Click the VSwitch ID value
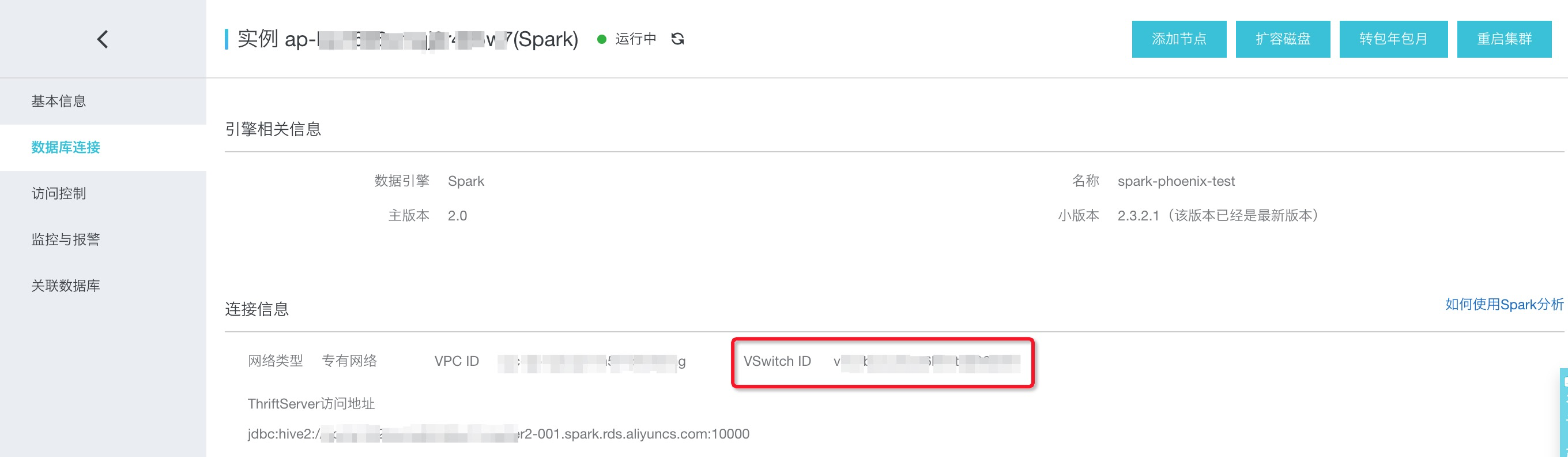The width and height of the screenshot is (1568, 457). tap(926, 362)
